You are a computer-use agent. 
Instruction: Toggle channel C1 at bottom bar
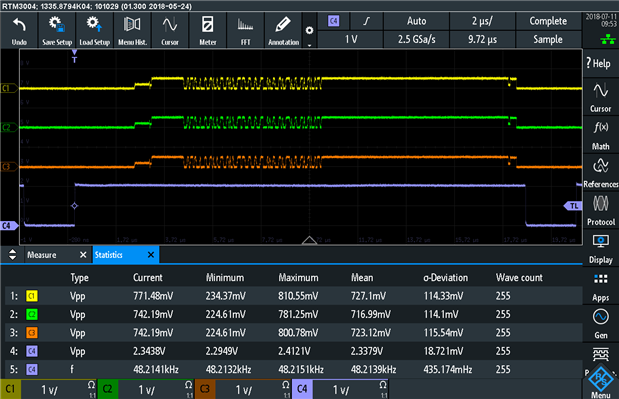(x=10, y=389)
